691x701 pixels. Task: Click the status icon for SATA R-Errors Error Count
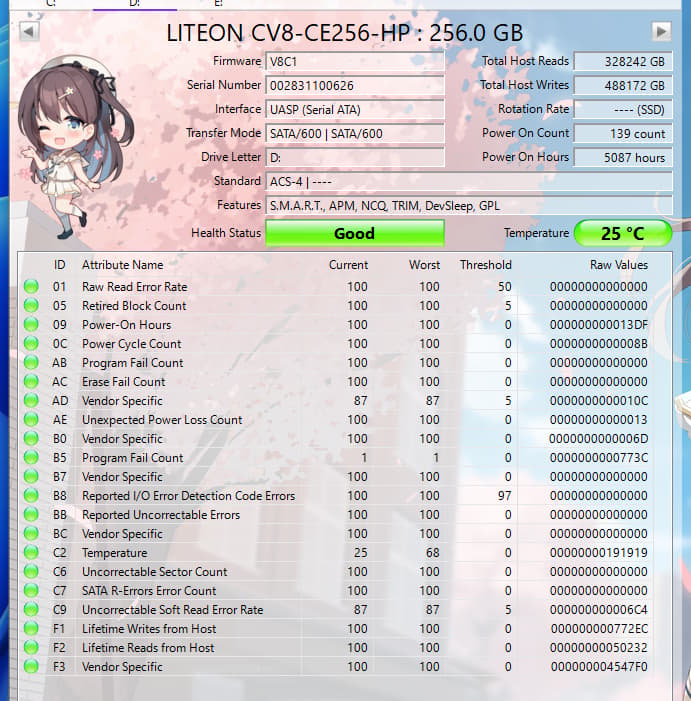coord(31,591)
